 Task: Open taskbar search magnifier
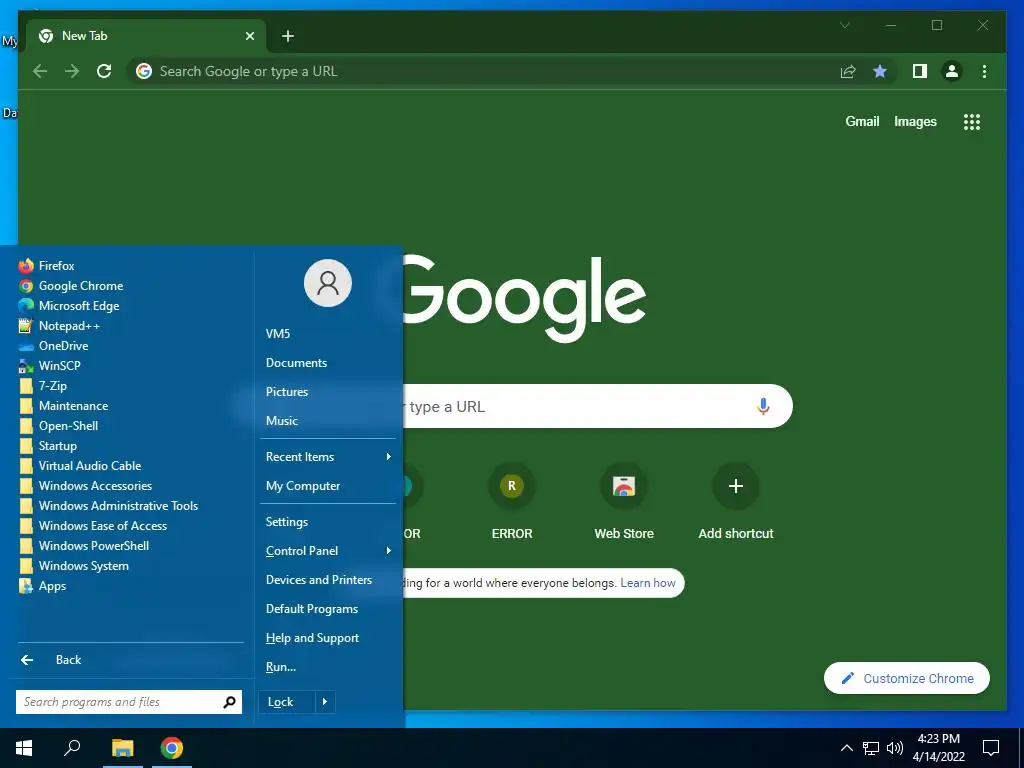[x=72, y=748]
